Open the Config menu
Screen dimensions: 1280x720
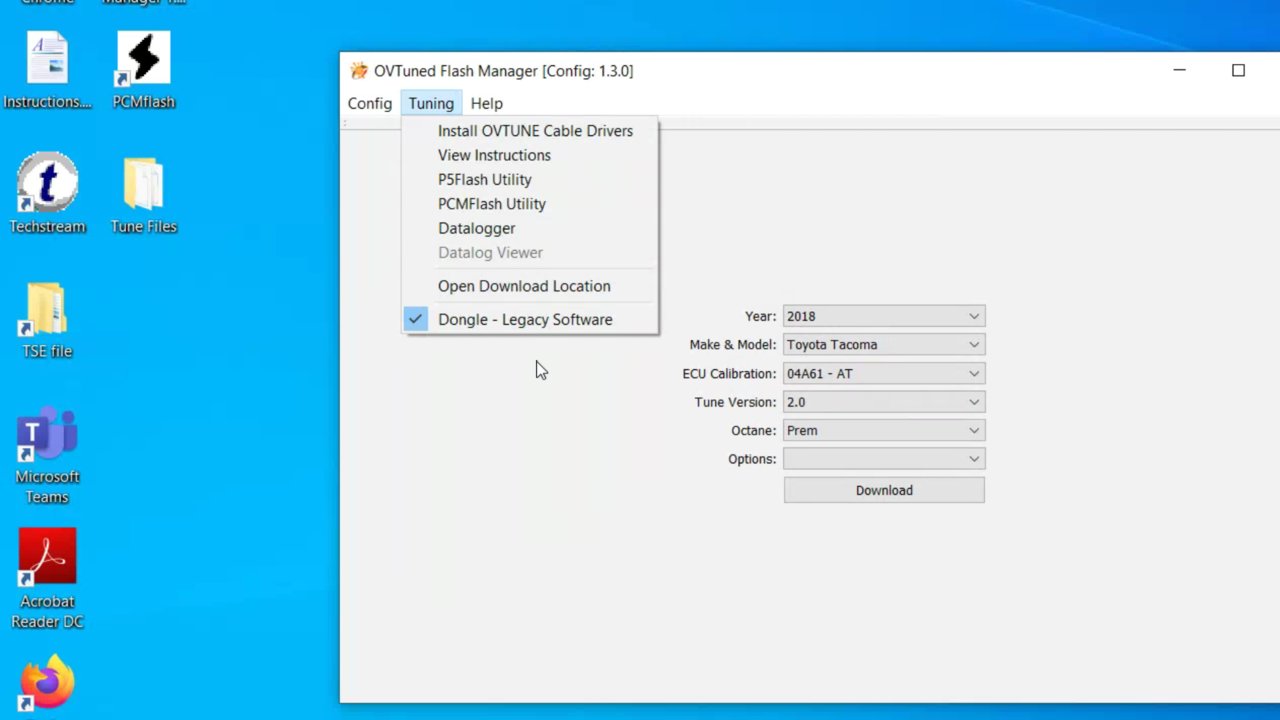[x=369, y=103]
